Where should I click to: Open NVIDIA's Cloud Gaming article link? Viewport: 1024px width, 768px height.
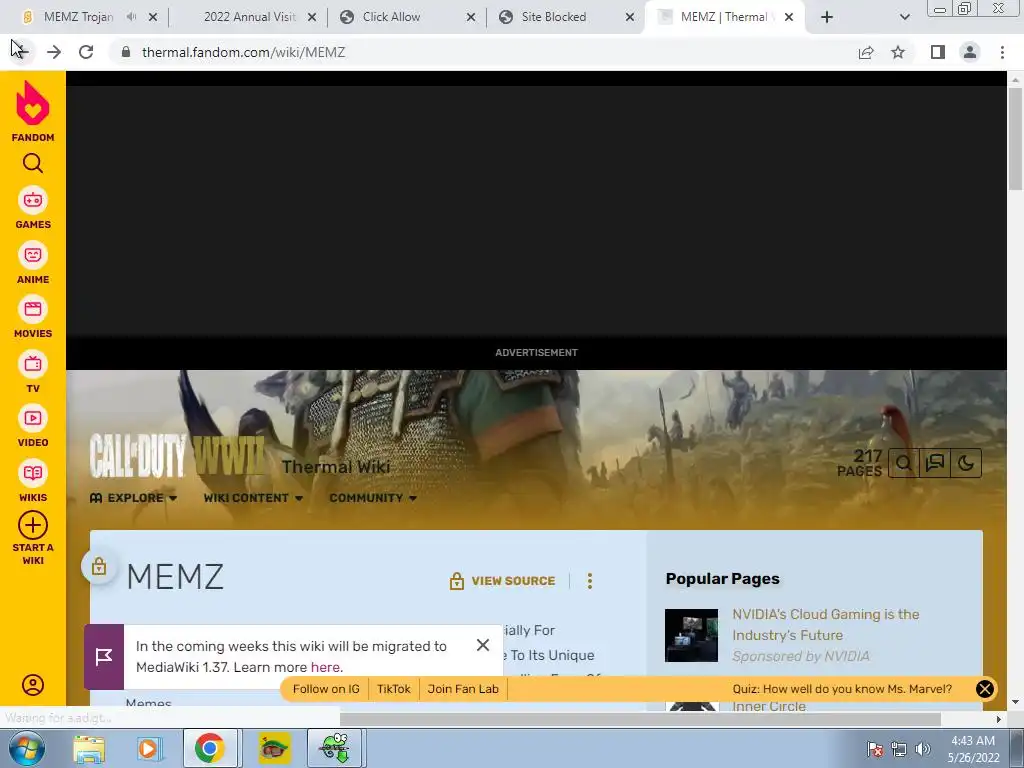click(x=825, y=624)
